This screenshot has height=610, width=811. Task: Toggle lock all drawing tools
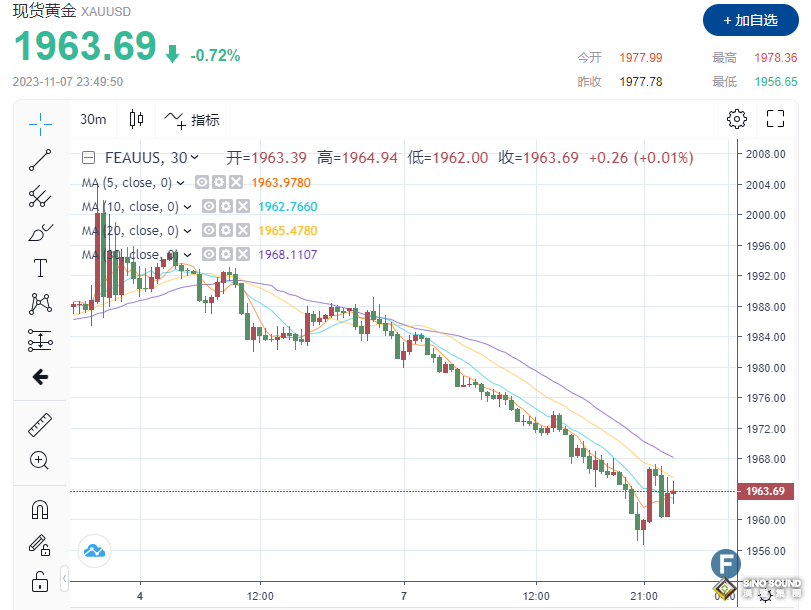click(x=40, y=581)
